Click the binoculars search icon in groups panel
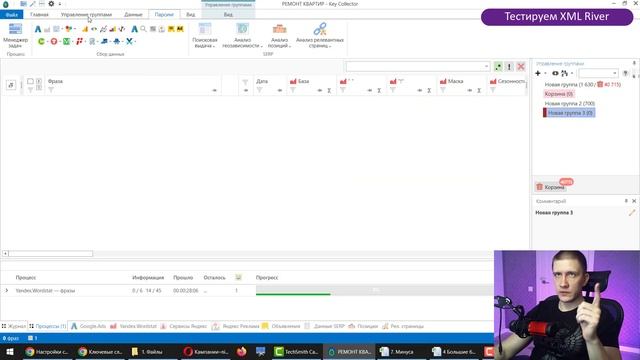The width and height of the screenshot is (640, 360). [564, 73]
